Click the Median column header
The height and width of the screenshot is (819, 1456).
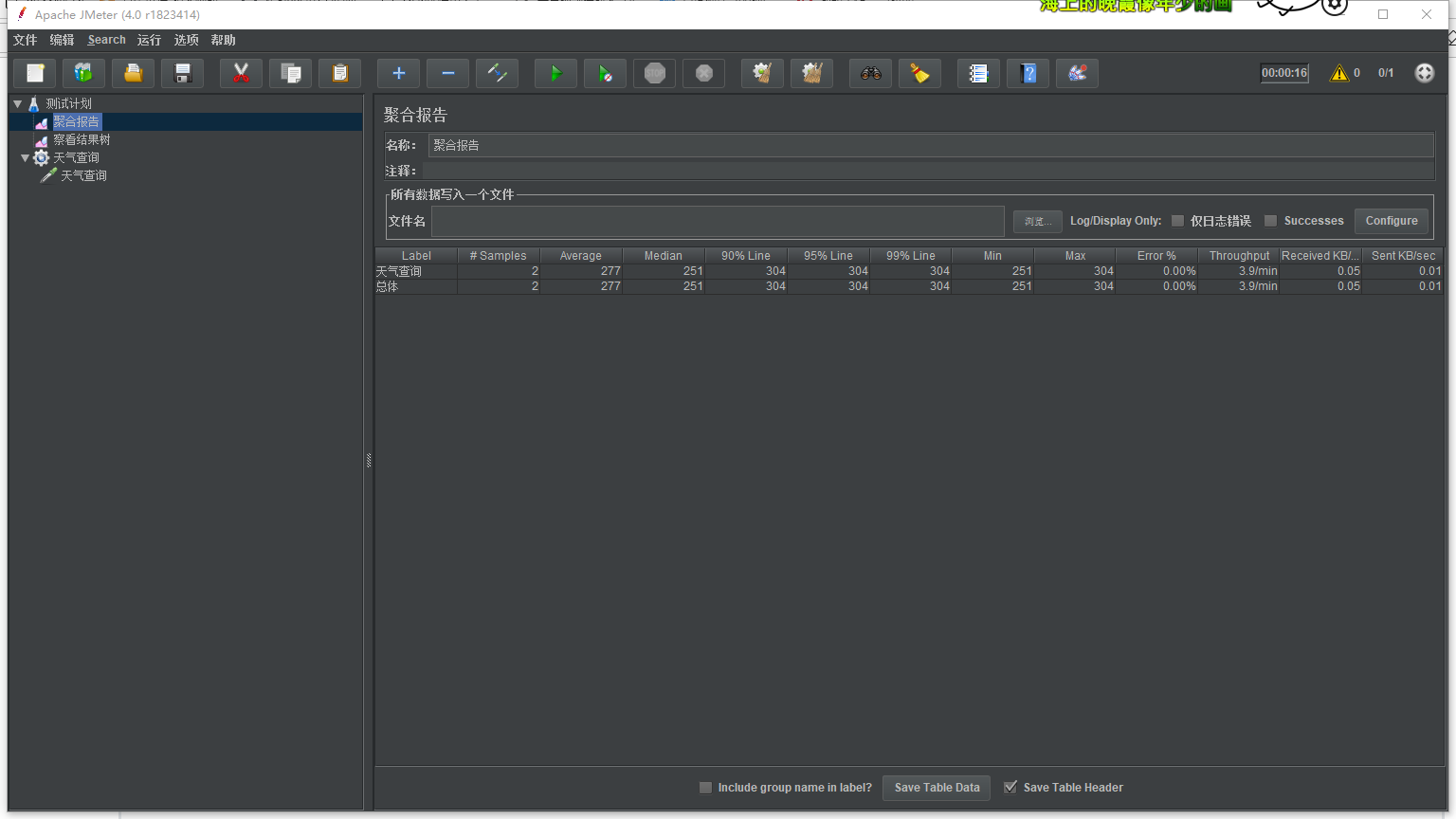(664, 256)
